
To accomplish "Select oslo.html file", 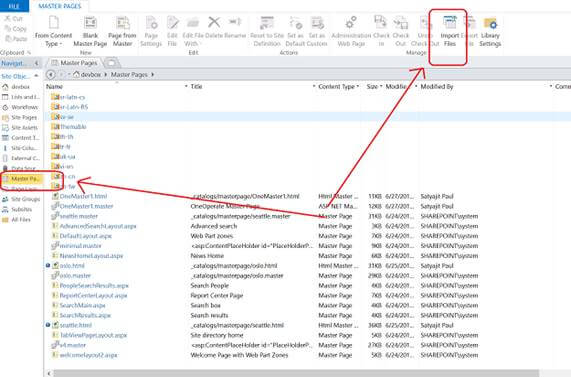I will click(72, 266).
